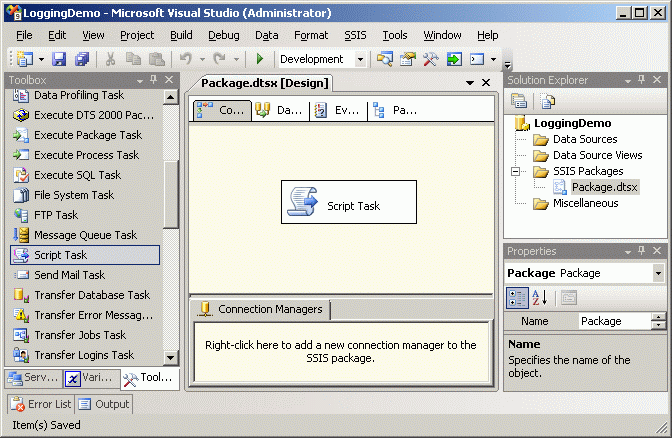Screen dimensions: 672x438
Task: Select File System Task in Toolbox
Action: click(x=85, y=195)
